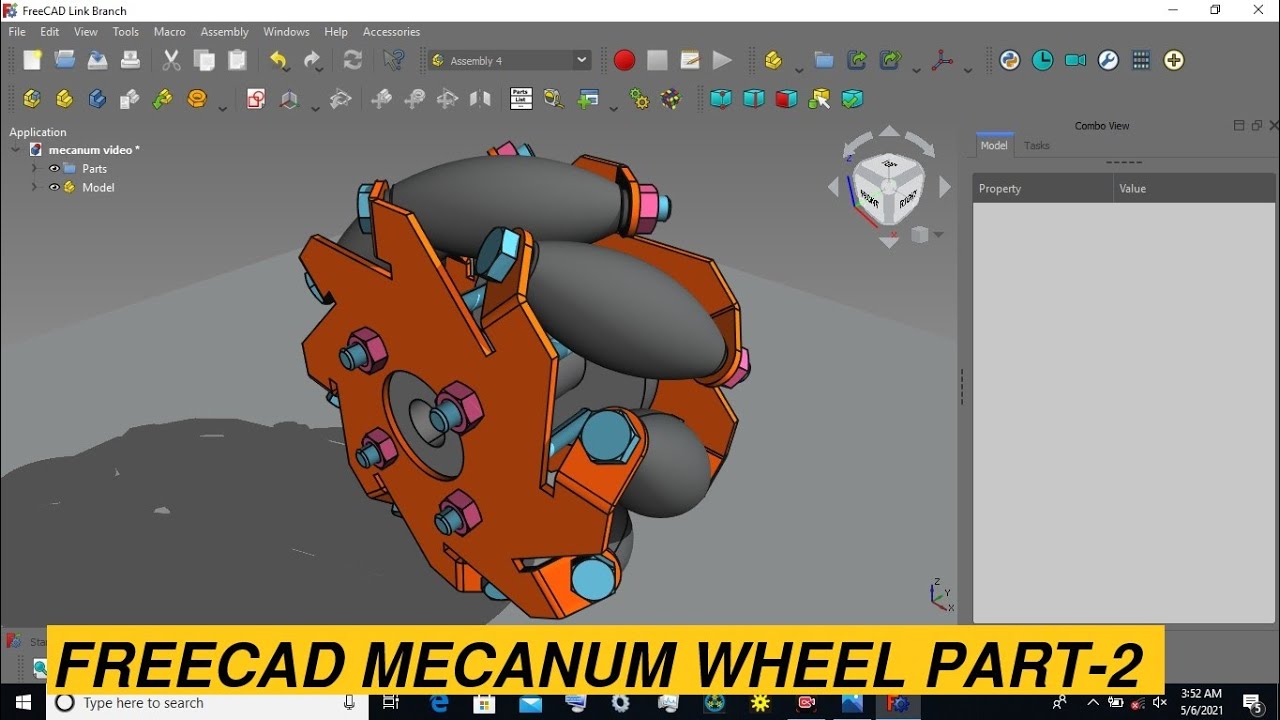Create a new Part with the blue icon
This screenshot has width=1280, height=720.
[x=97, y=98]
